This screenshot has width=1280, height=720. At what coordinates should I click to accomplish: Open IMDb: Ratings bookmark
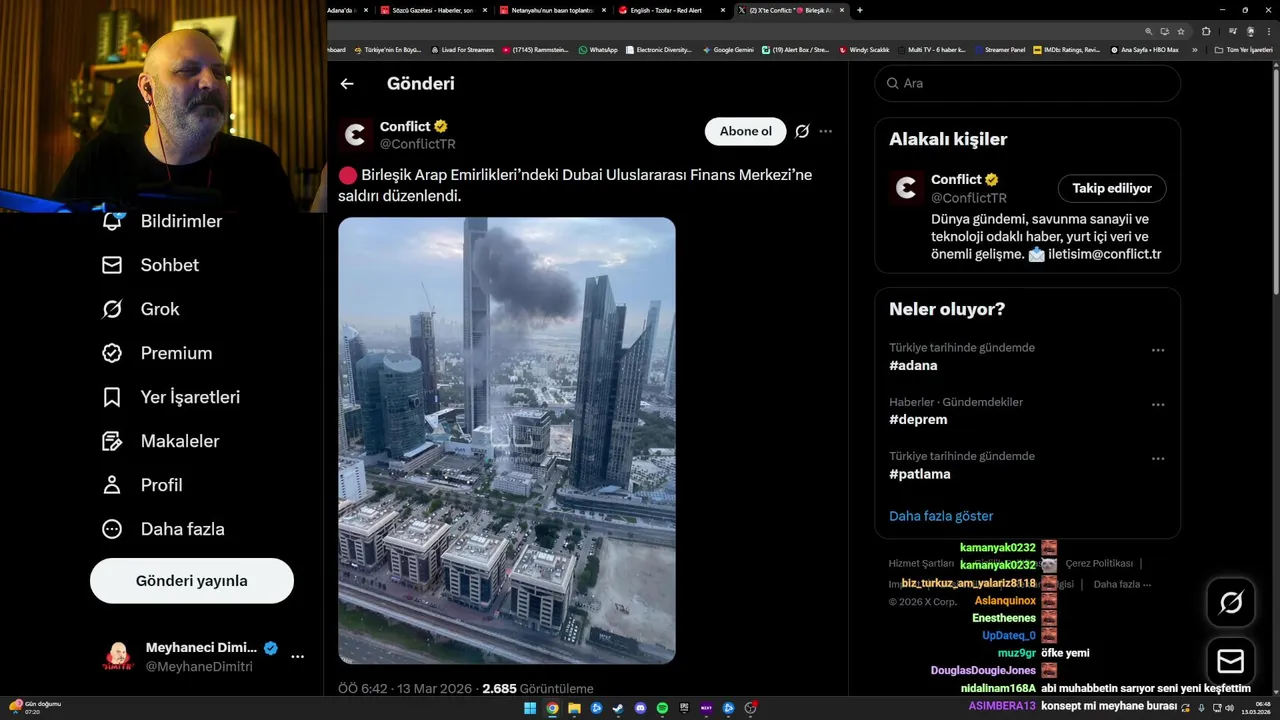click(1066, 50)
